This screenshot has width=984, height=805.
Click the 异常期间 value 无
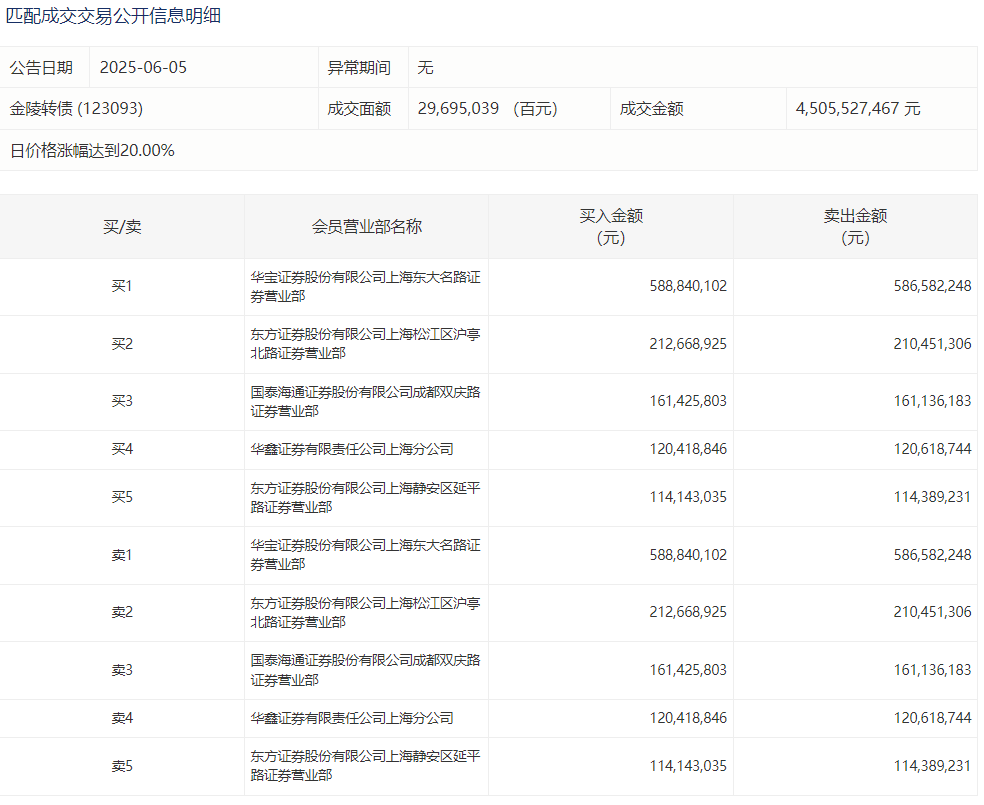tap(425, 68)
